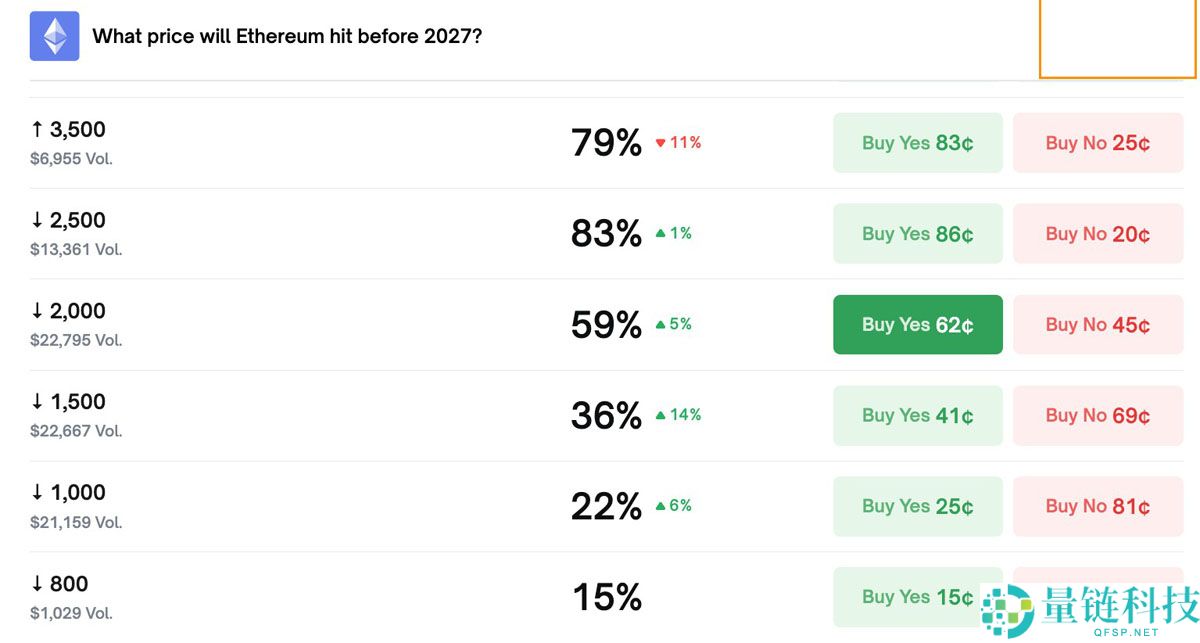Viewport: 1200px width, 643px height.
Task: Click the green triangle next to the 14% change
Action: pyautogui.click(x=661, y=415)
